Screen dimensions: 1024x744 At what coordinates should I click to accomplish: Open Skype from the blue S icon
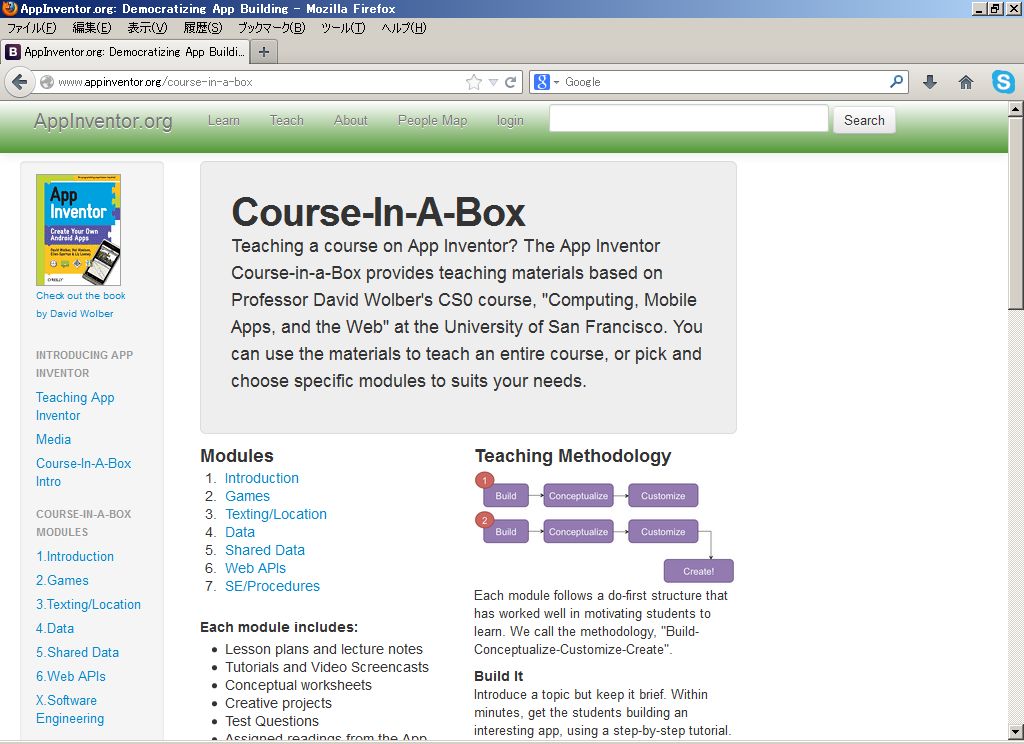tap(1003, 81)
